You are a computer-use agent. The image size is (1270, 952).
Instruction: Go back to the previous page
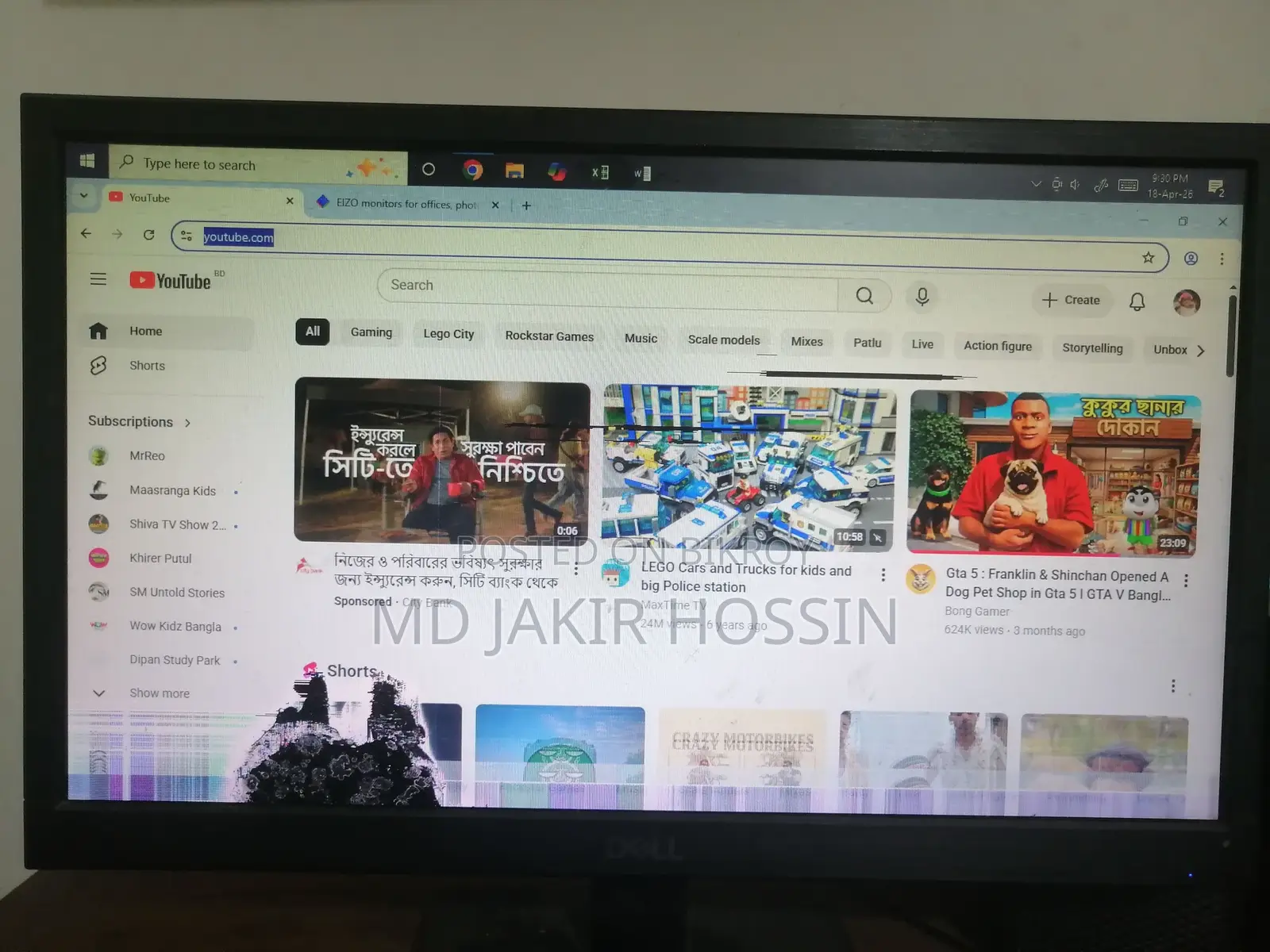(x=86, y=233)
